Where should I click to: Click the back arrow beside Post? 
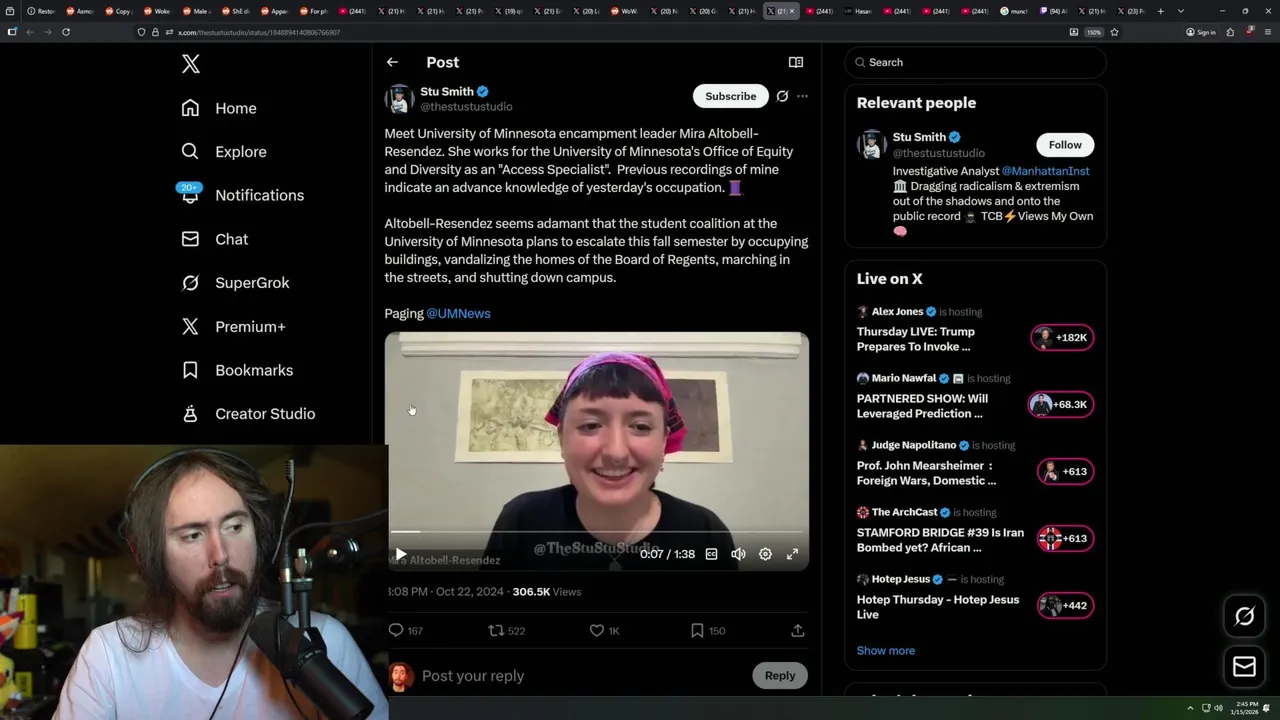[x=392, y=62]
